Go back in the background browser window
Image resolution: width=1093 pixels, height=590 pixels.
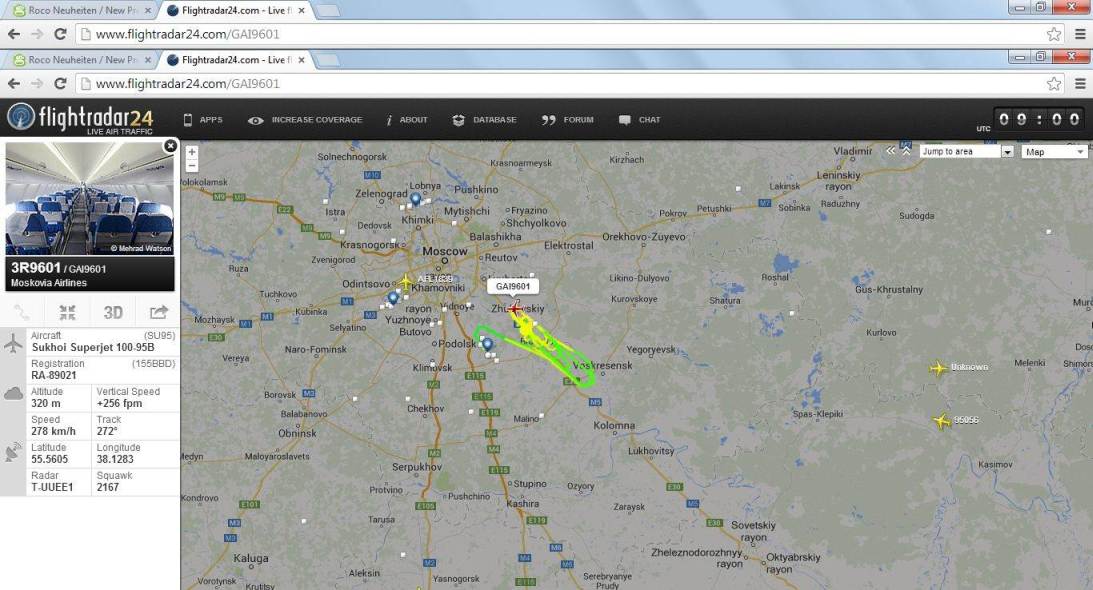coord(14,34)
